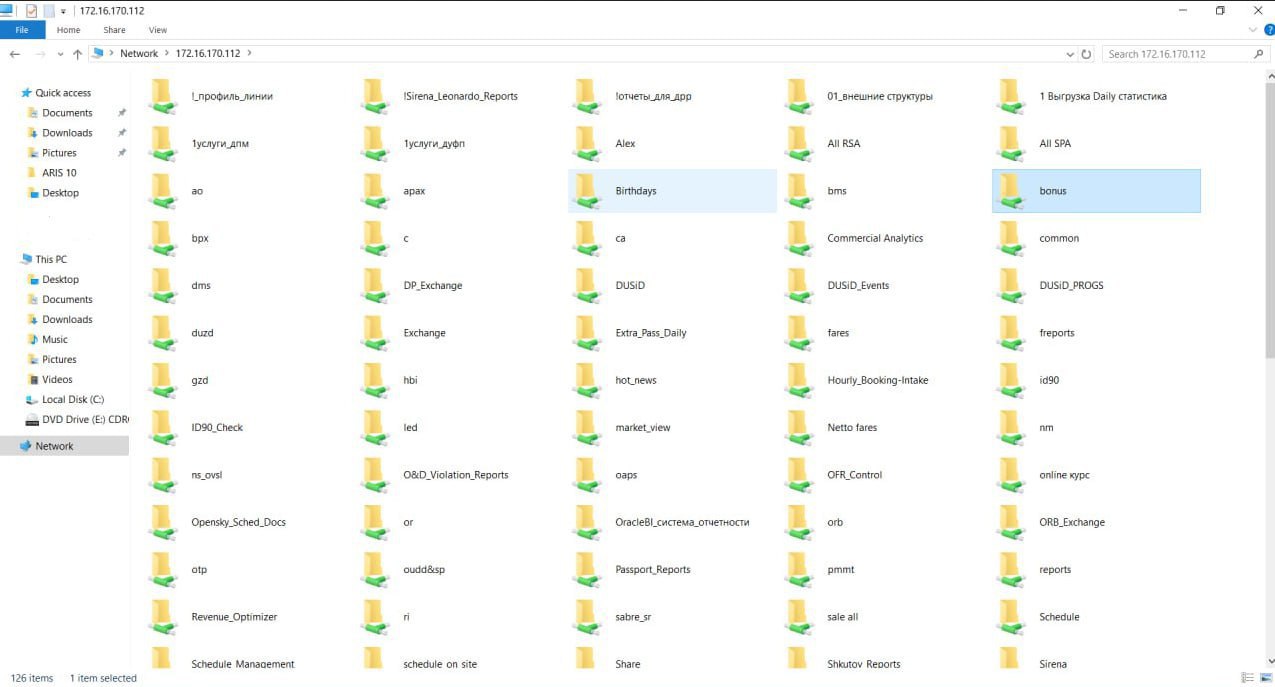Image resolution: width=1275 pixels, height=687 pixels.
Task: Click the Back navigation arrow
Action: click(x=14, y=54)
